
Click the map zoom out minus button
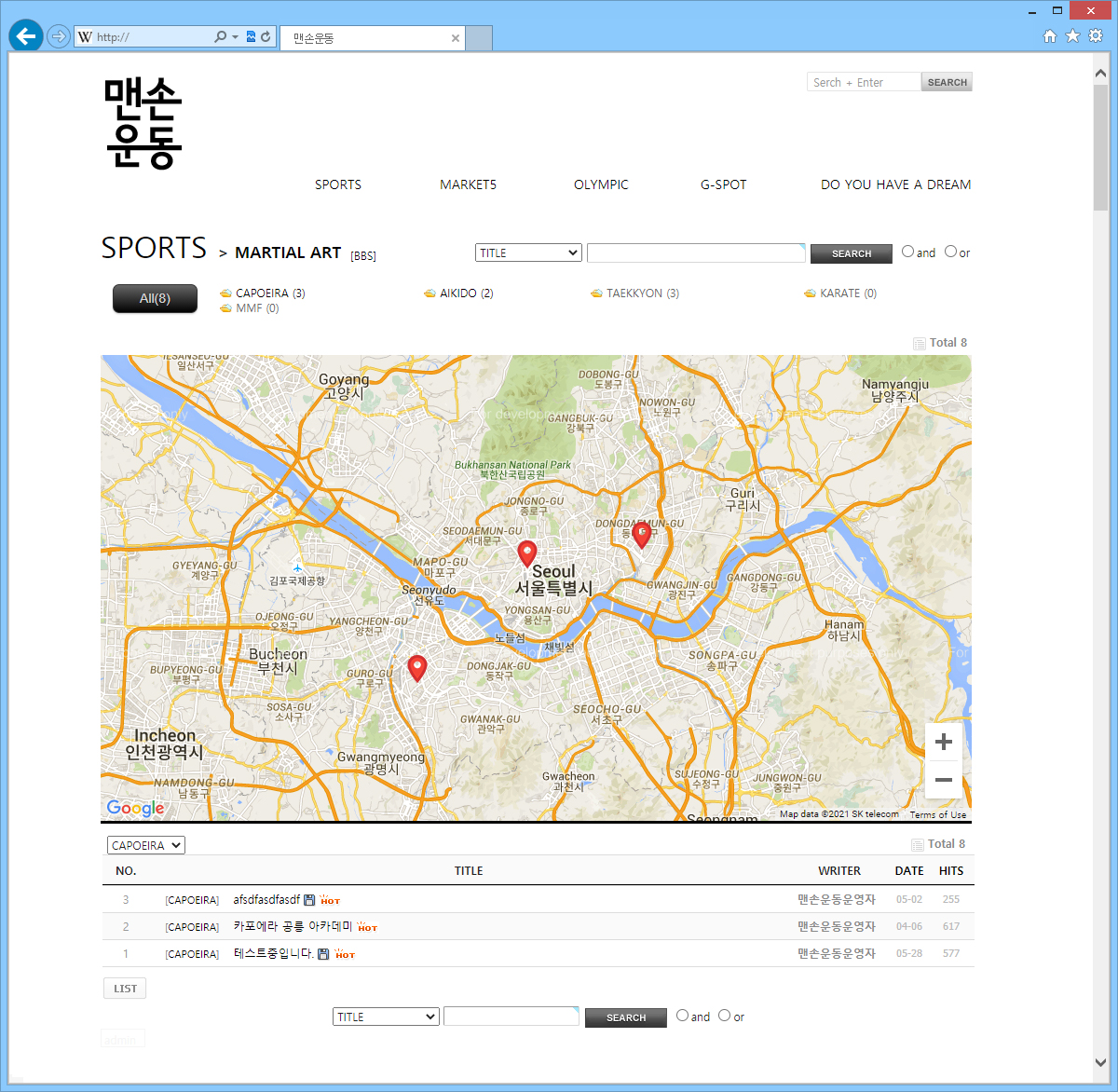coord(943,780)
